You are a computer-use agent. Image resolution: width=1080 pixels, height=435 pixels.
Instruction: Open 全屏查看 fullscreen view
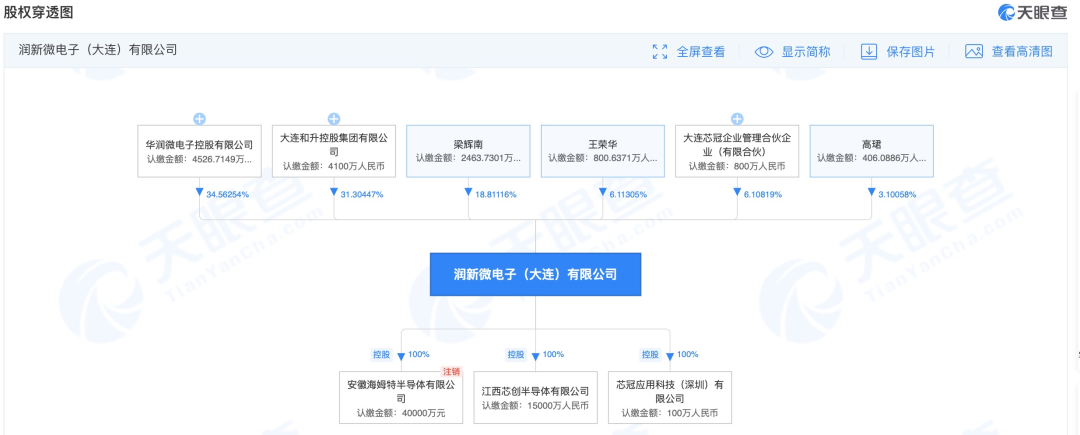(700, 52)
